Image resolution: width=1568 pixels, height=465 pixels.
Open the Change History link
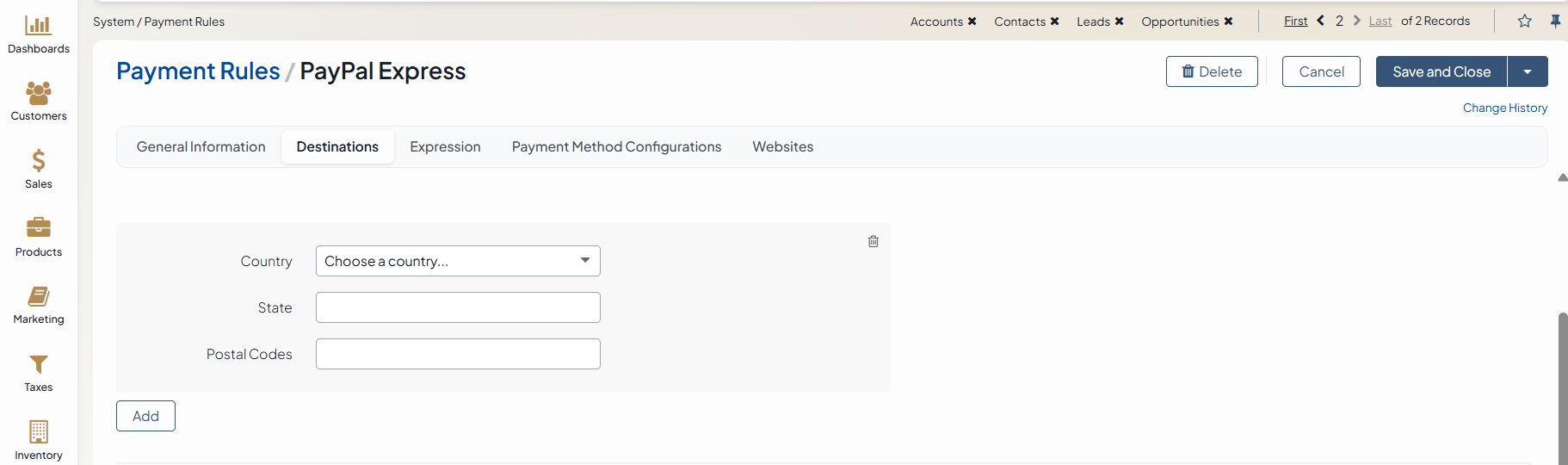tap(1504, 108)
